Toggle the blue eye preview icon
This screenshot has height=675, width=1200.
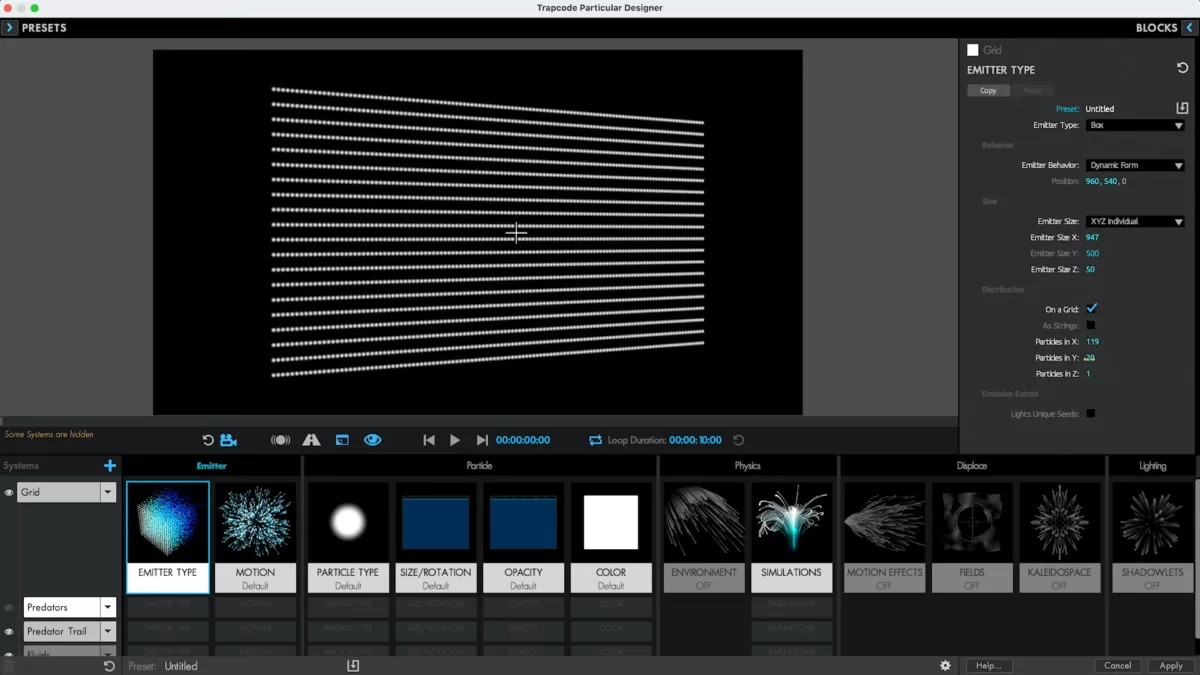(x=372, y=440)
